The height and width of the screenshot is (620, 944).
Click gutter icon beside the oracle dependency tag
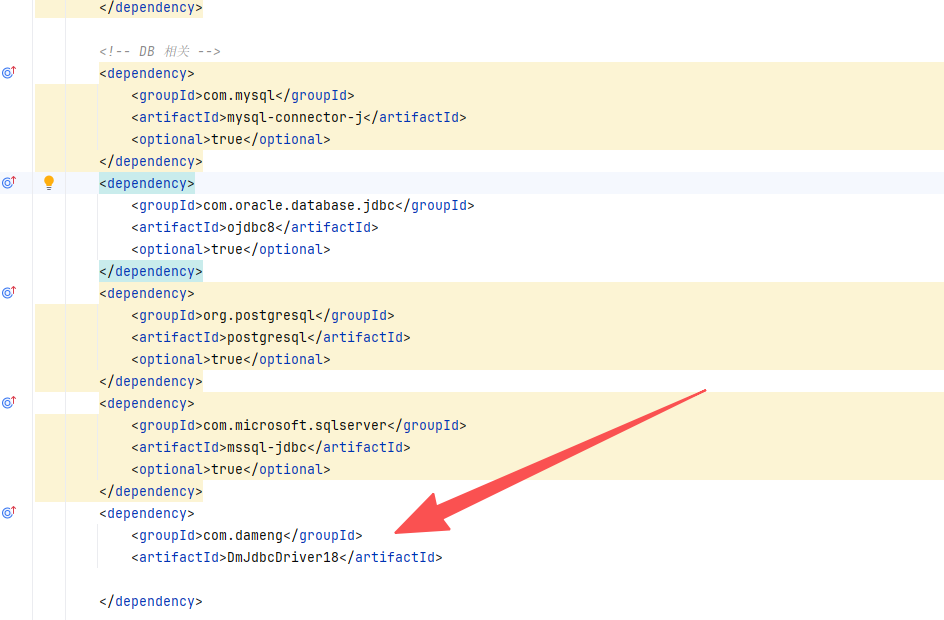pyautogui.click(x=9, y=183)
